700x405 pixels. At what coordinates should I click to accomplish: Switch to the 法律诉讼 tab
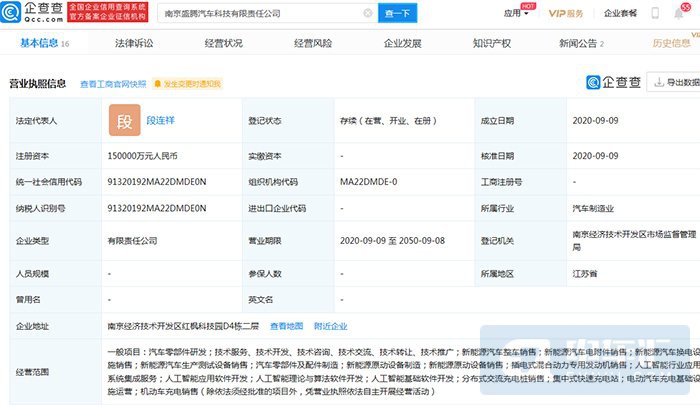[134, 43]
